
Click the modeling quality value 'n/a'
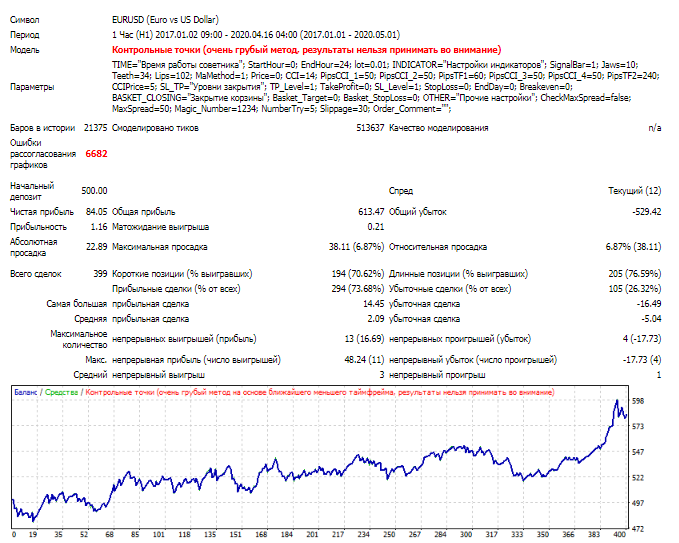tap(654, 128)
